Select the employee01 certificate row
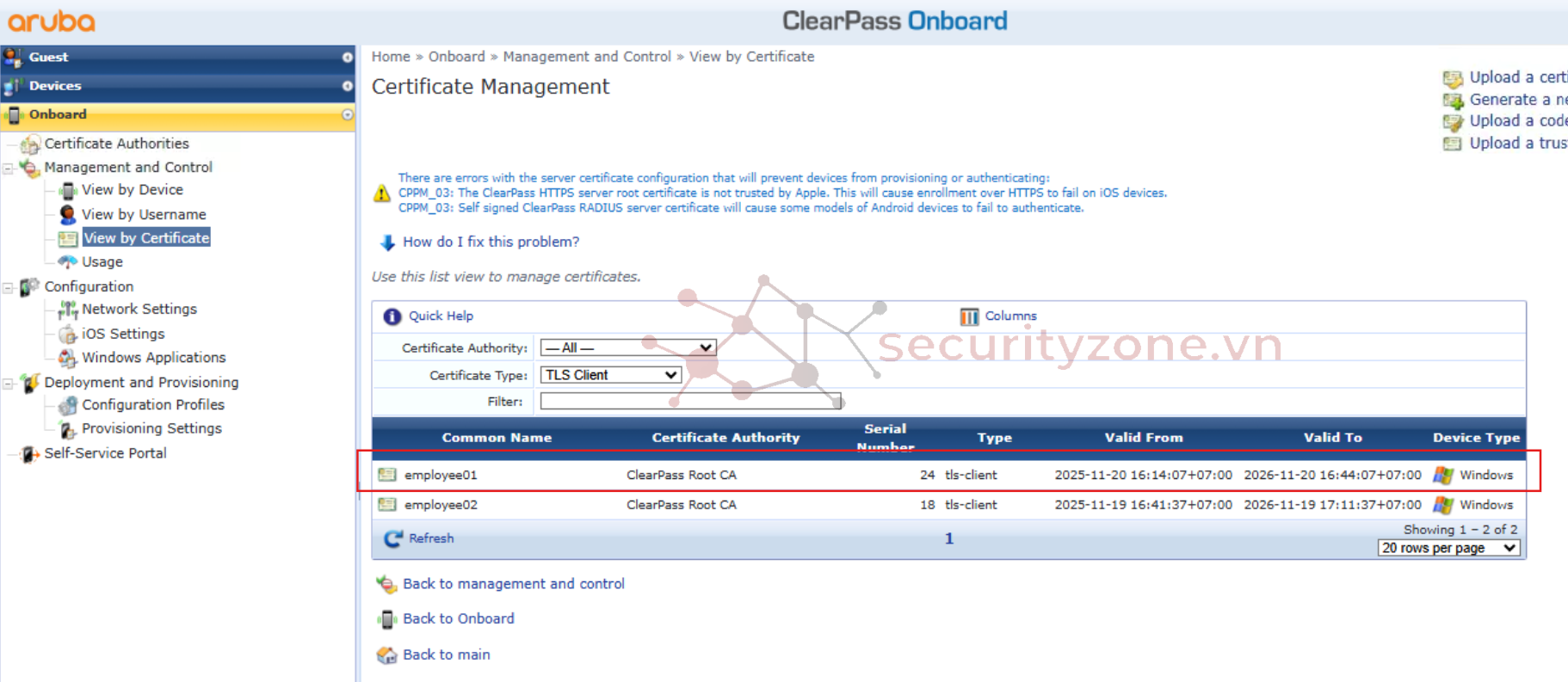Viewport: 1568px width, 682px height. coord(949,475)
